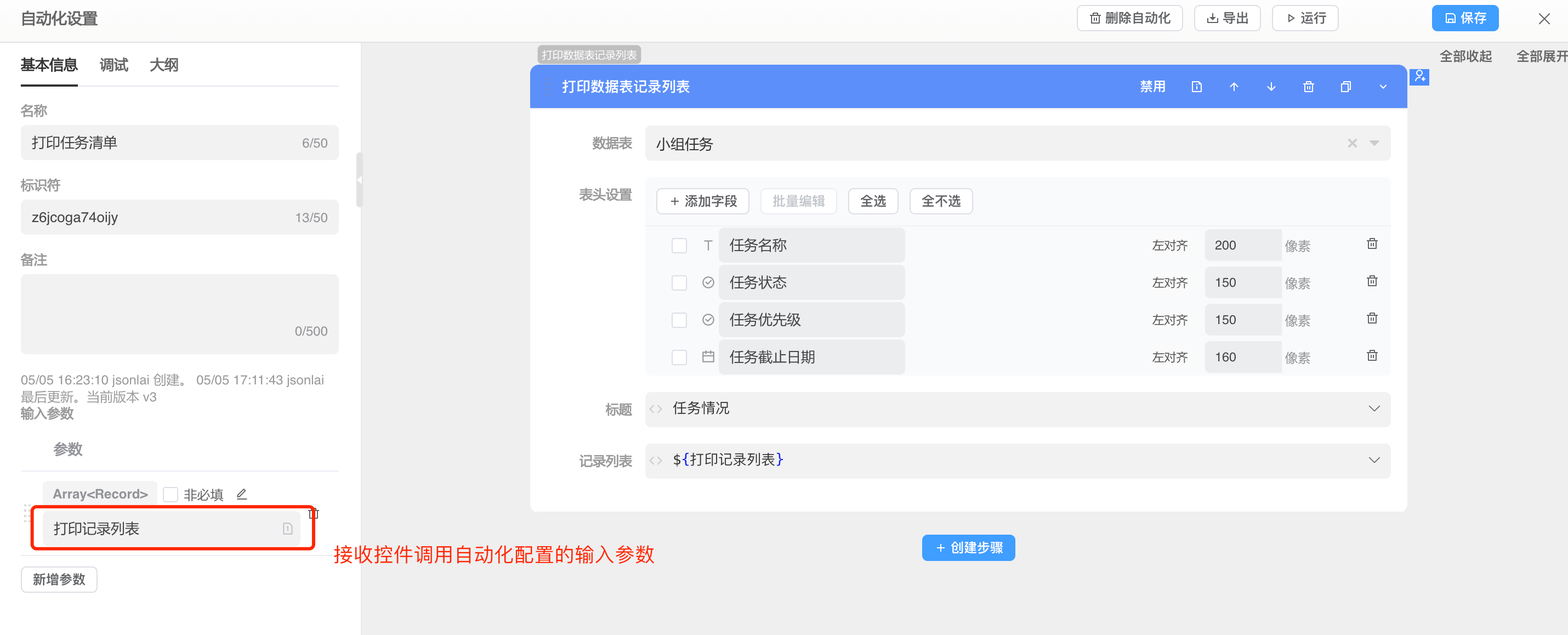The height and width of the screenshot is (635, 1568).
Task: Check the 任务截止日期 field checkbox
Action: pos(679,358)
